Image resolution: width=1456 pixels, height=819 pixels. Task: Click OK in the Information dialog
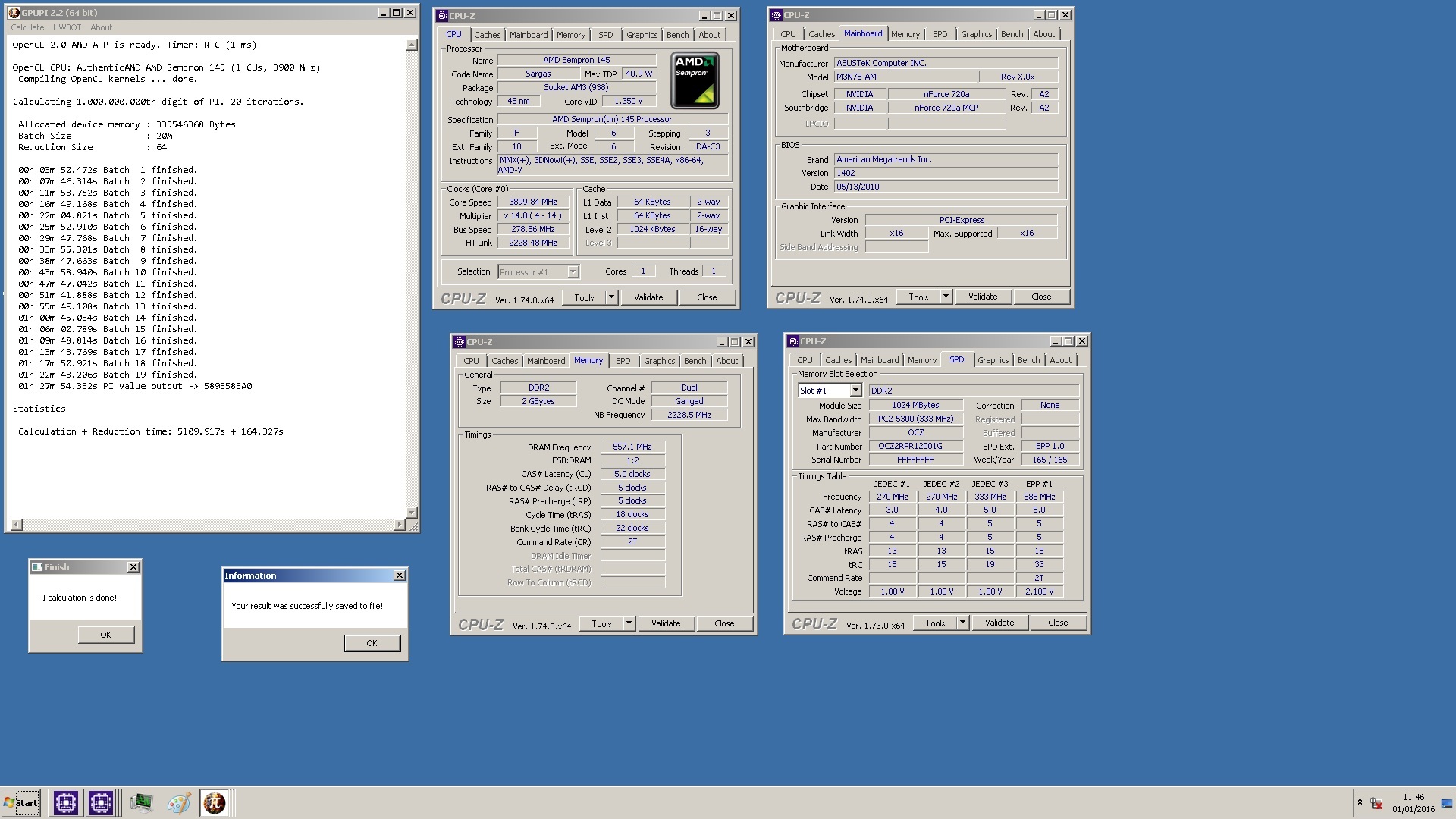click(x=372, y=643)
